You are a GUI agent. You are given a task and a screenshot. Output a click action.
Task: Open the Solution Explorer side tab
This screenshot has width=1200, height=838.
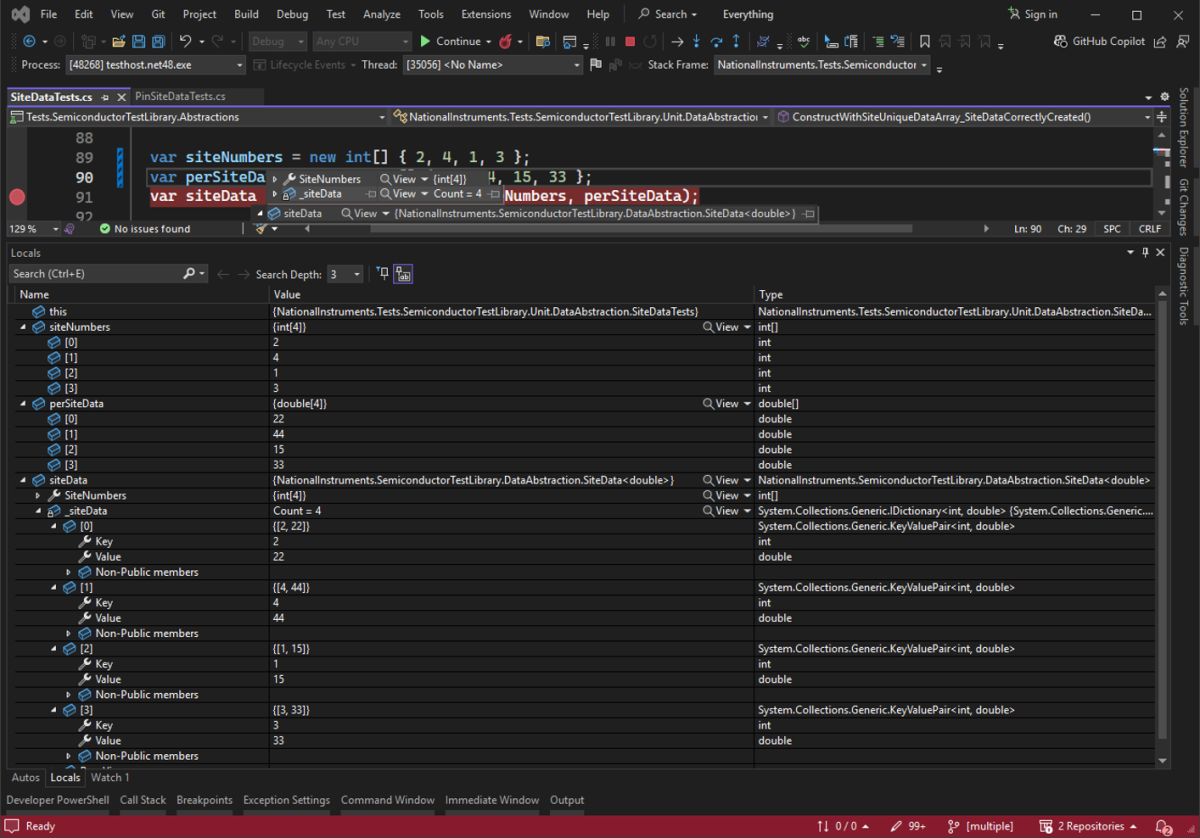coord(1184,127)
